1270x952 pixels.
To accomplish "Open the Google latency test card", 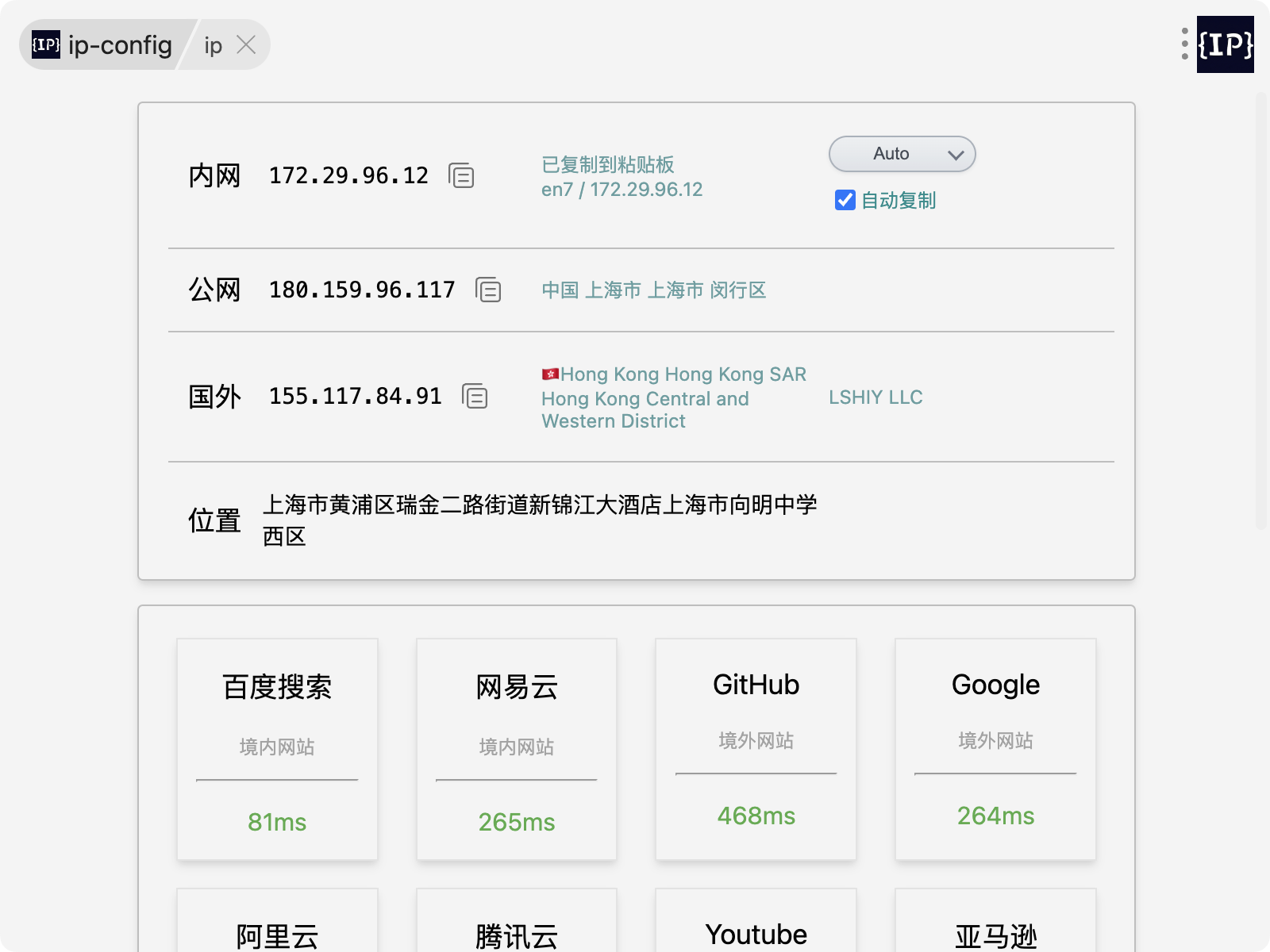I will click(995, 749).
